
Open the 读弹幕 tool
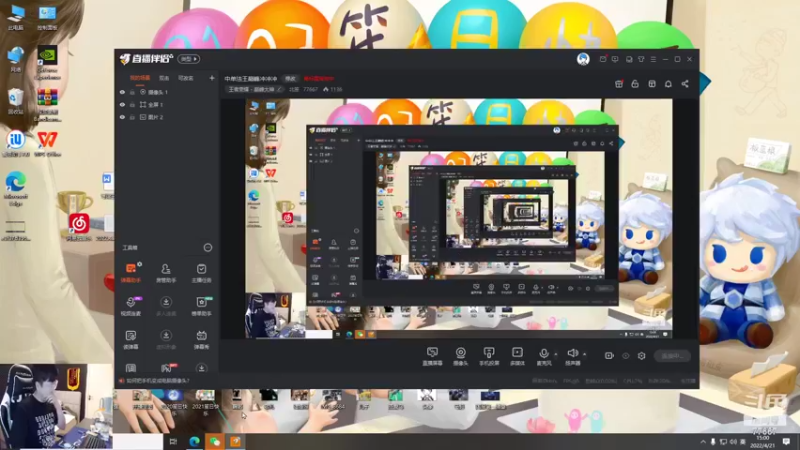(131, 339)
